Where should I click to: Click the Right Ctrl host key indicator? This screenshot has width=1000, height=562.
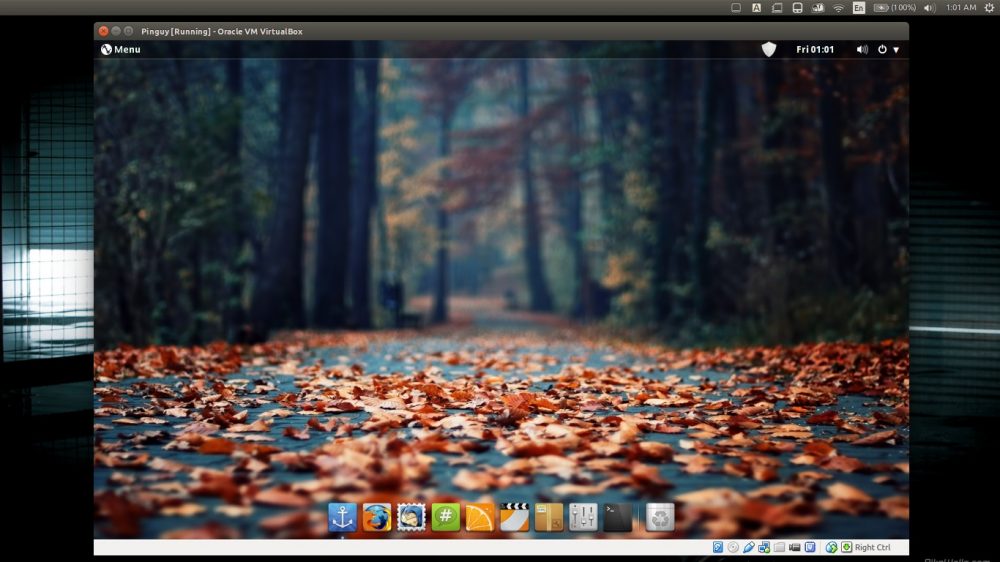coord(872,548)
